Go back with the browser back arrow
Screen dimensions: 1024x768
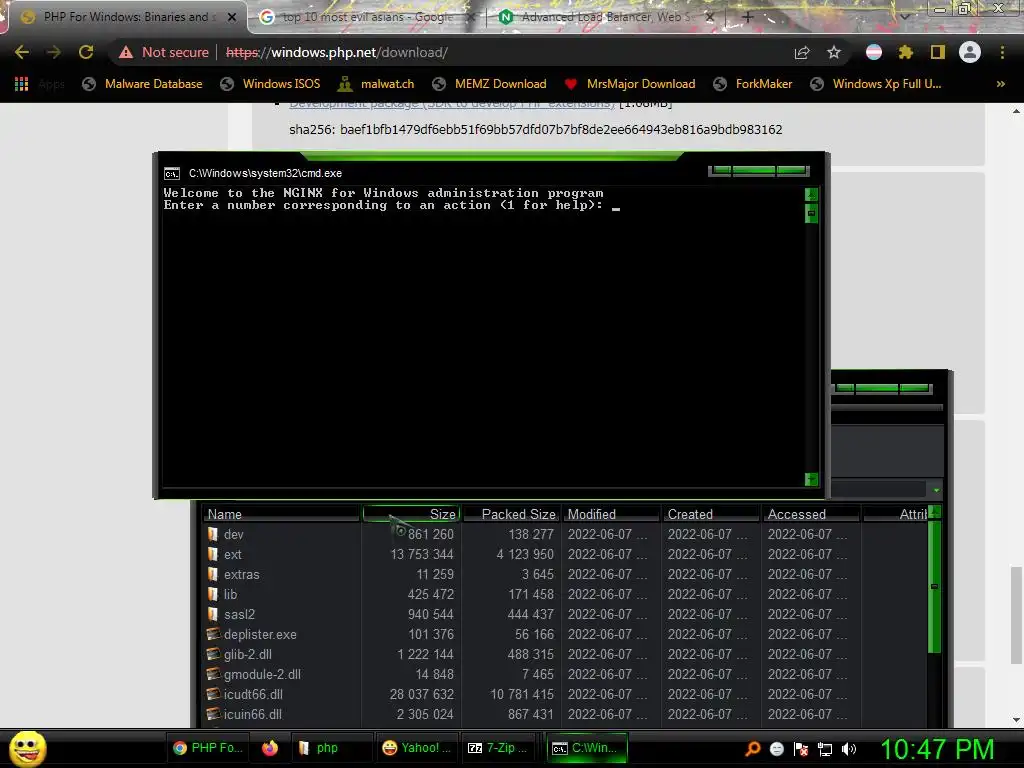click(x=22, y=52)
